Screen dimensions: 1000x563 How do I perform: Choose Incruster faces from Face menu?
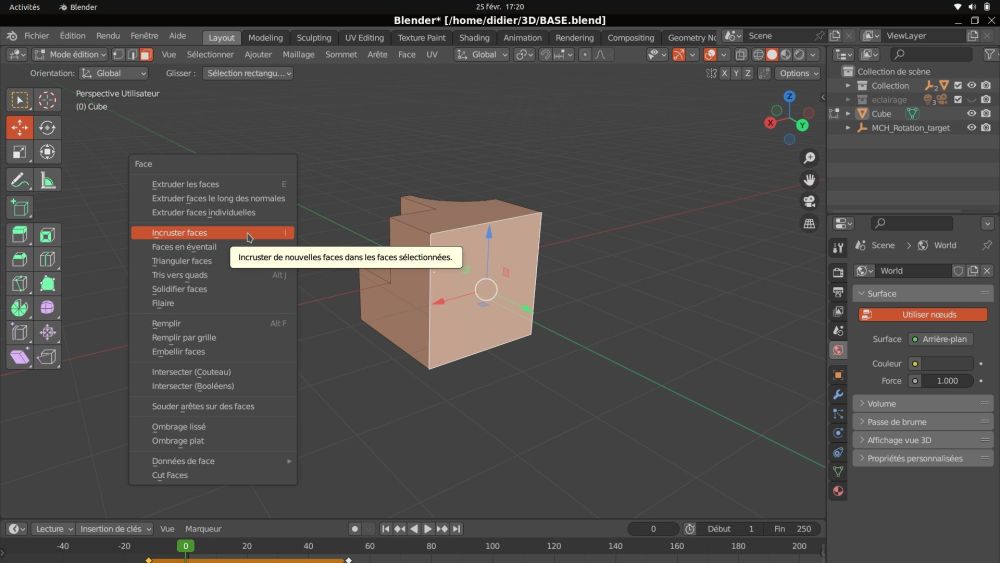pos(212,233)
